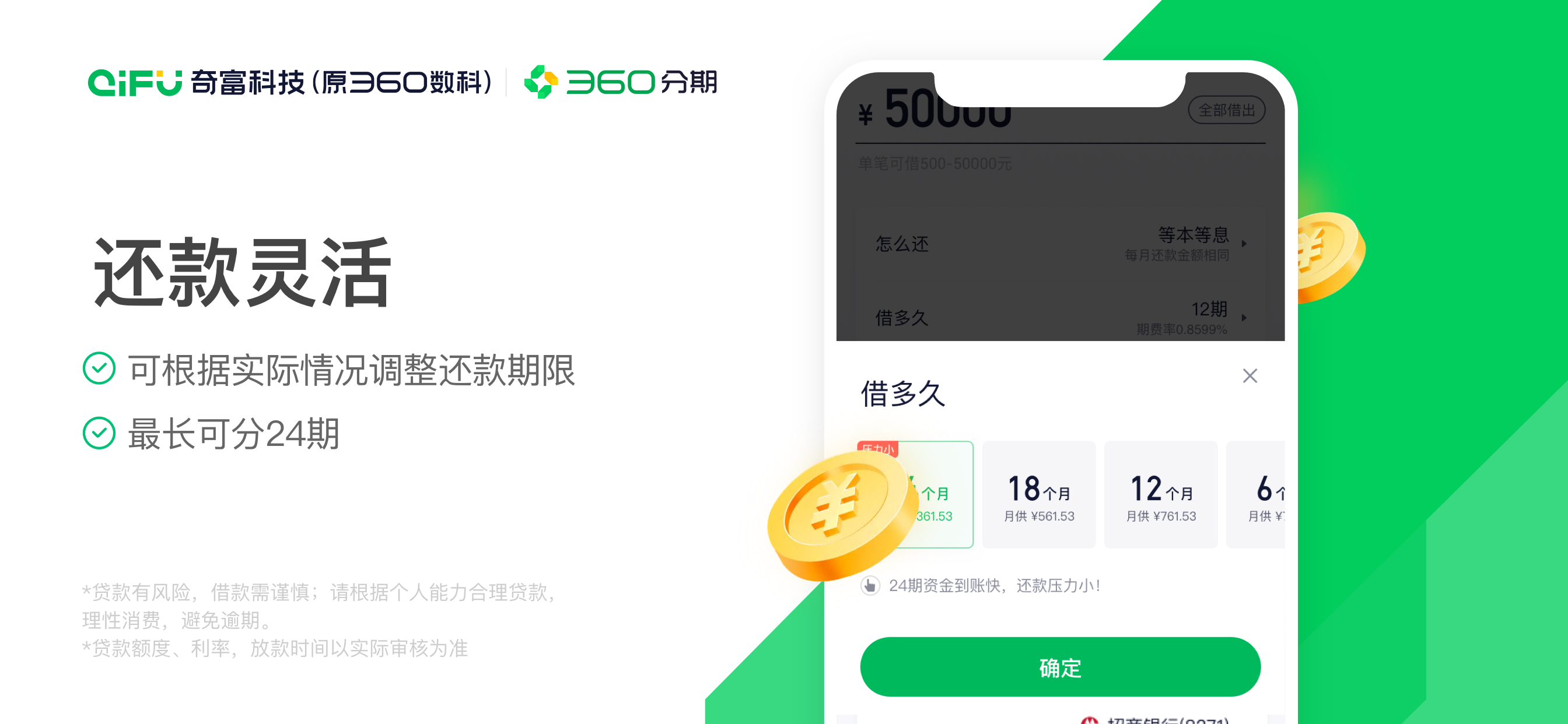Select the 12个月 repayment option

(x=1160, y=494)
